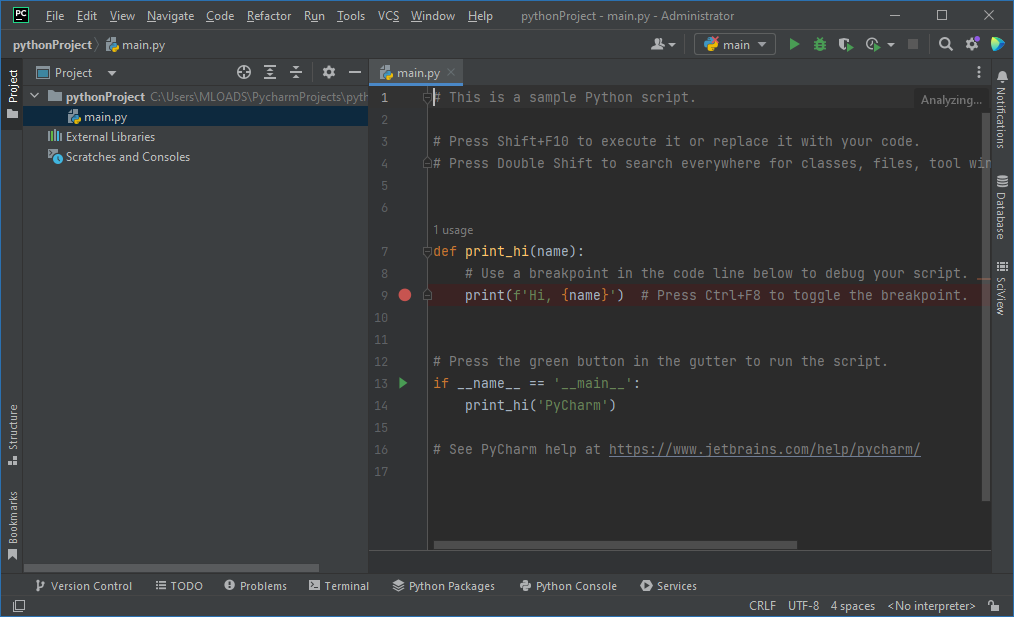Screen dimensions: 1014x617
Task: Click the Analyzing inspection indicator
Action: 951,100
